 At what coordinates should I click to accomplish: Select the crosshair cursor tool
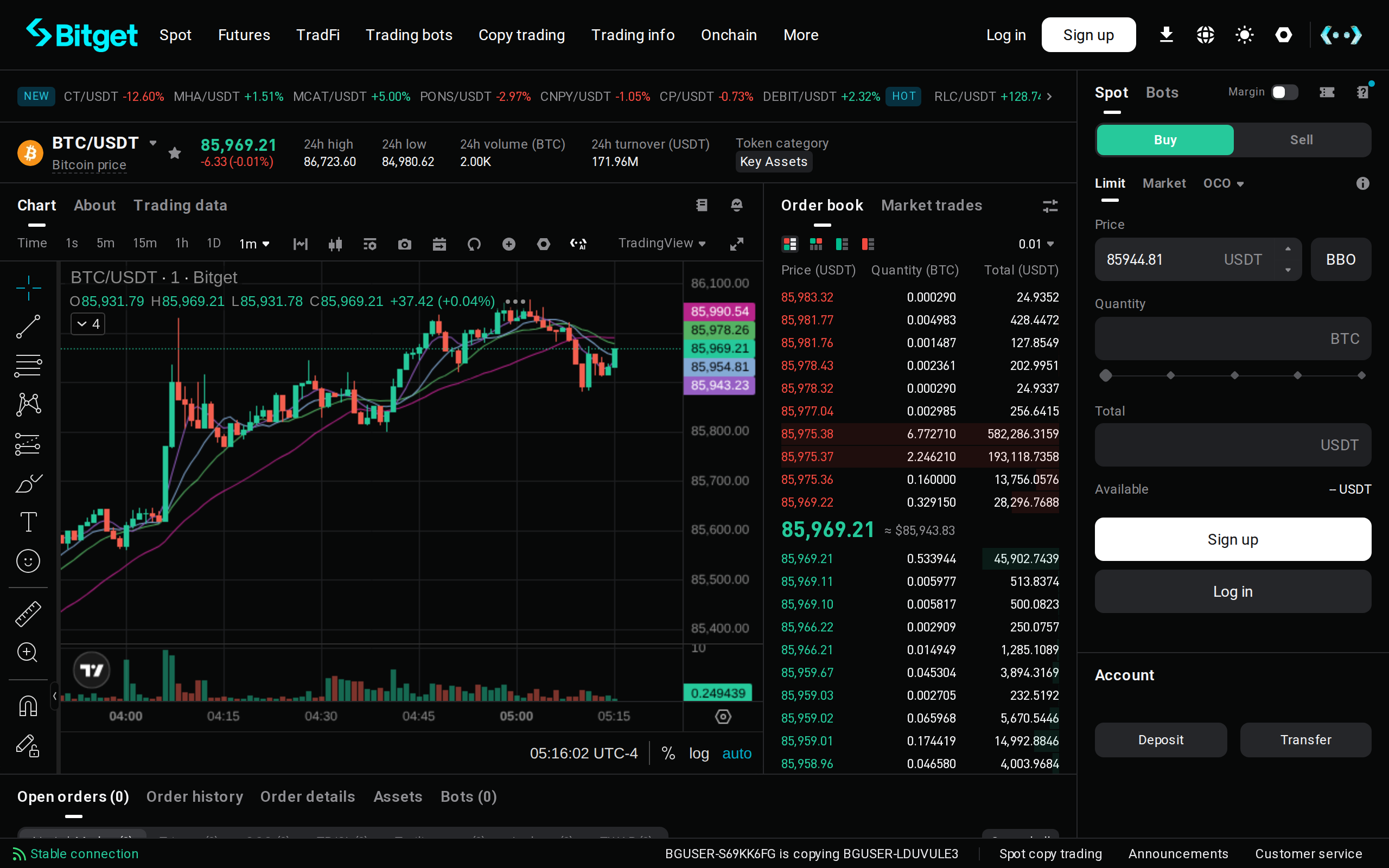28,288
